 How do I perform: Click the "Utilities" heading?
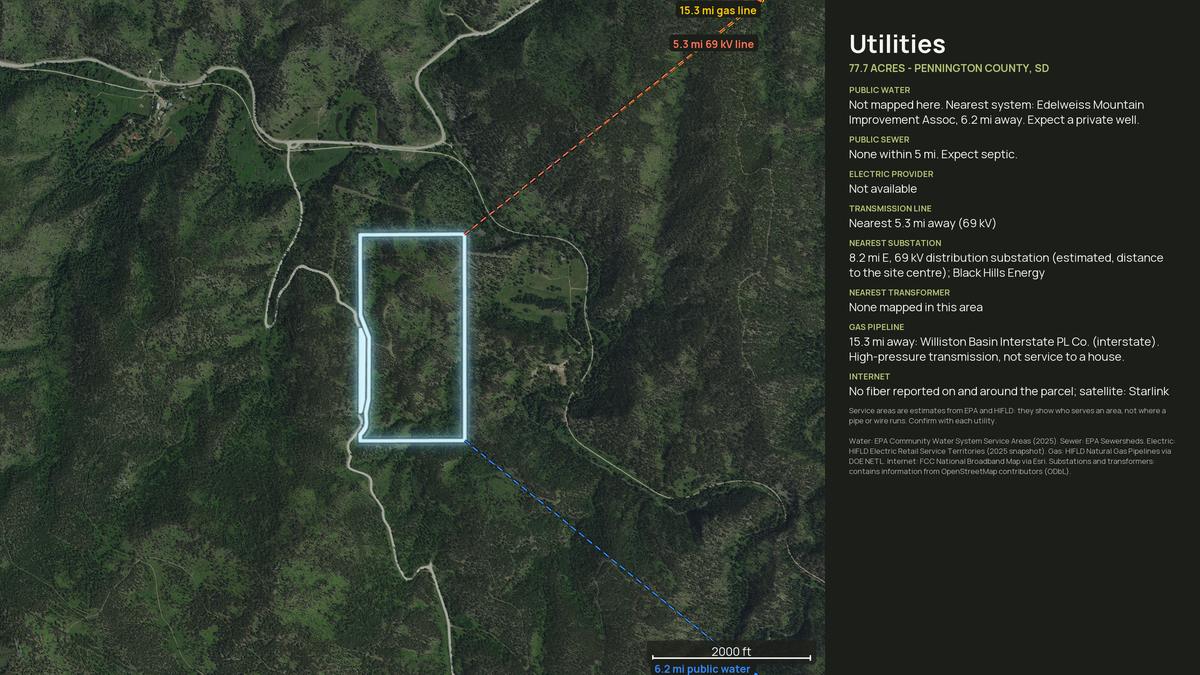pyautogui.click(x=897, y=44)
